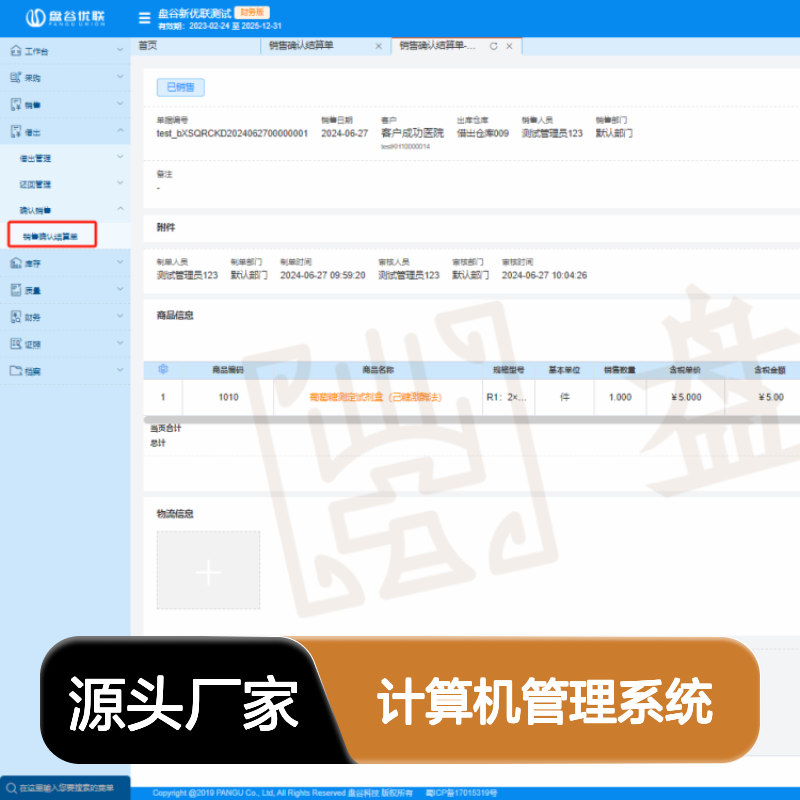The image size is (800, 800).
Task: Expand the 证照 menu chevron
Action: click(120, 343)
